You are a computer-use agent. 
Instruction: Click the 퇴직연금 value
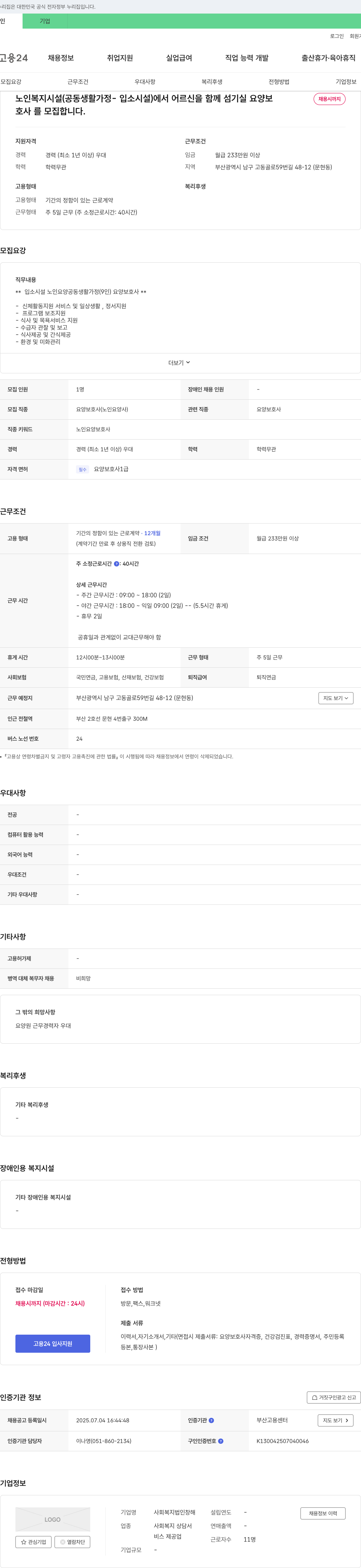(266, 677)
